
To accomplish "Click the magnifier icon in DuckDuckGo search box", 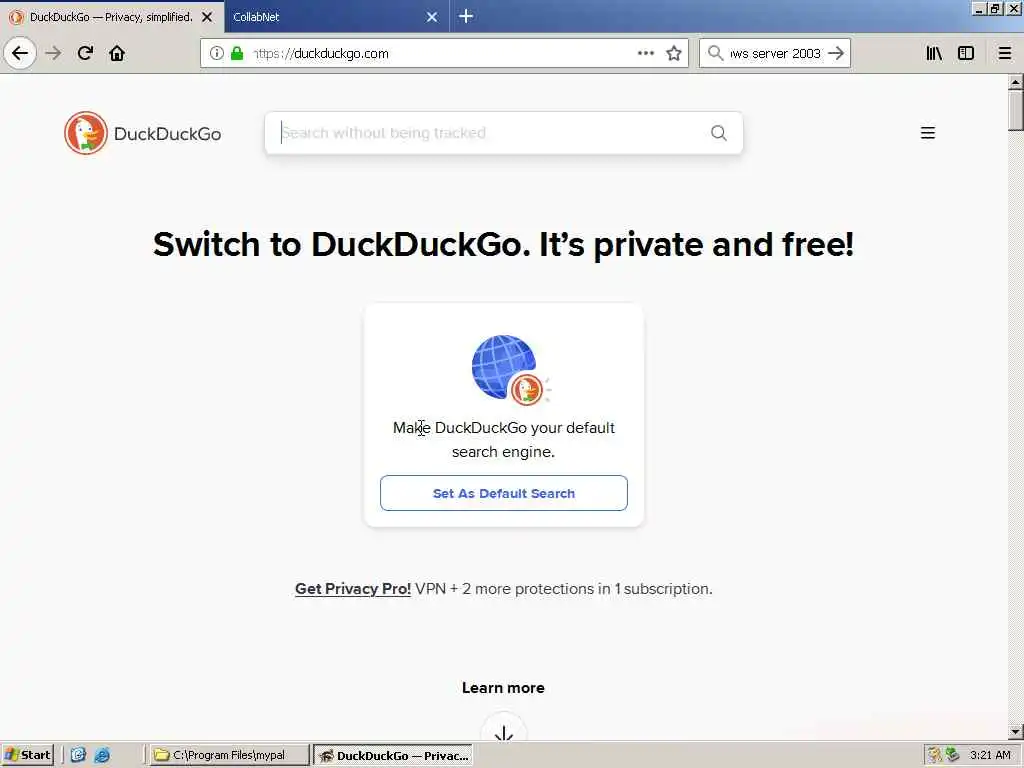I will tap(718, 133).
